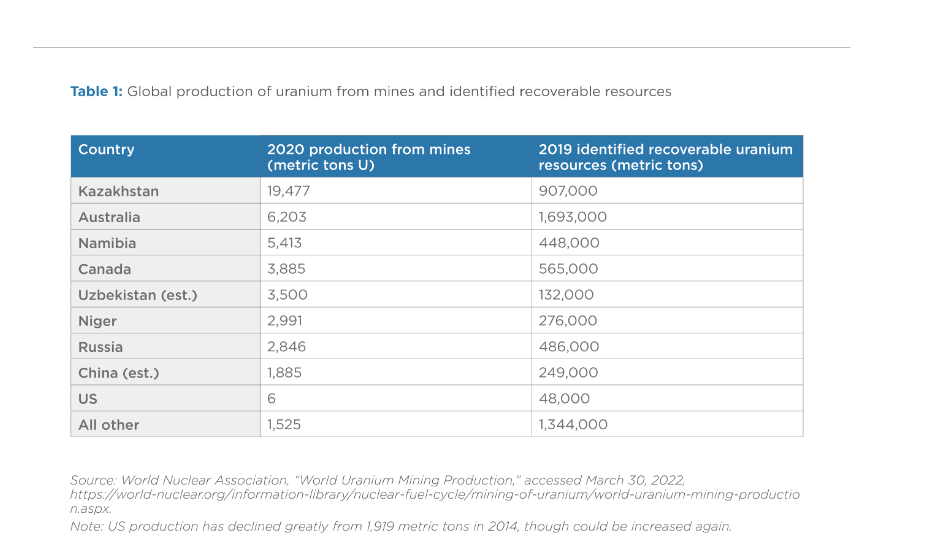Screen dimensions: 933x552
Task: Select the Australia country cell
Action: (x=109, y=217)
